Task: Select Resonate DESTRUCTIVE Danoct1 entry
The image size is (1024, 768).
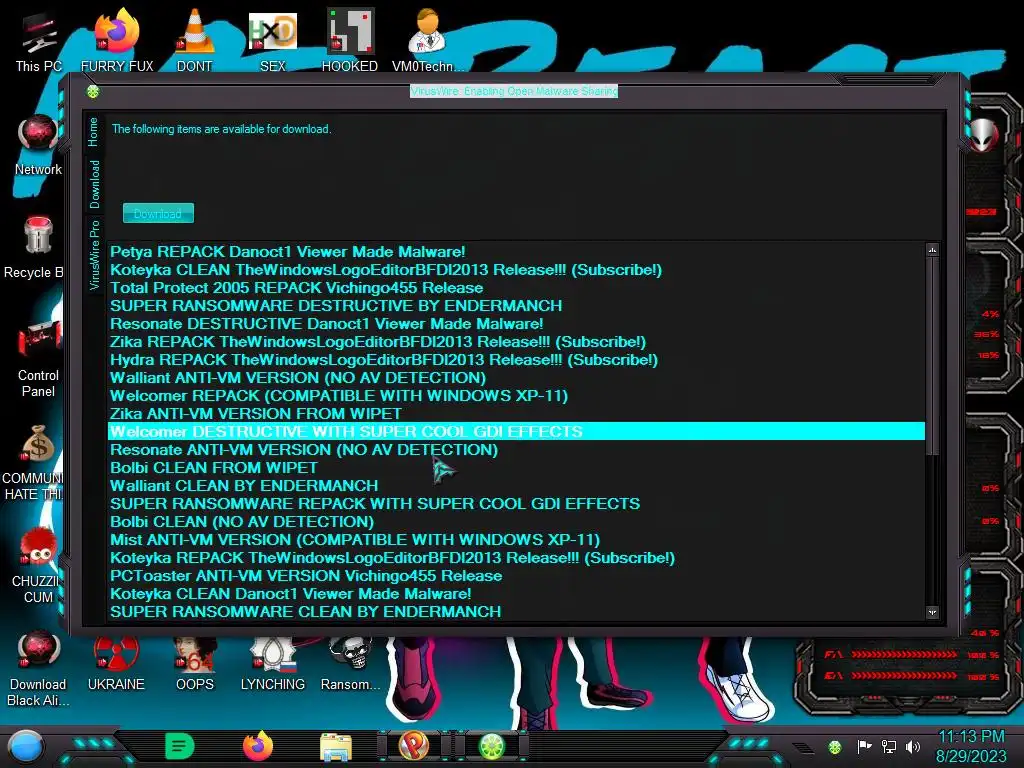Action: (x=516, y=324)
